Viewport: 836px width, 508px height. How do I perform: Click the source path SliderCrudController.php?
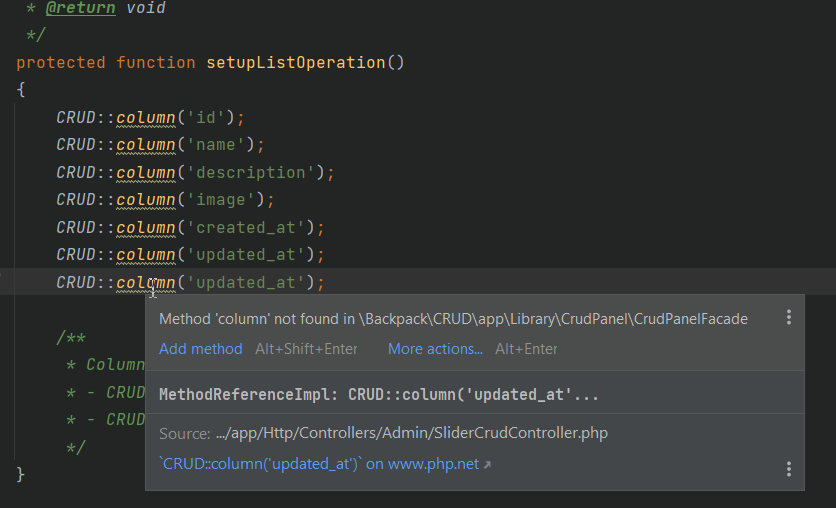(x=412, y=433)
